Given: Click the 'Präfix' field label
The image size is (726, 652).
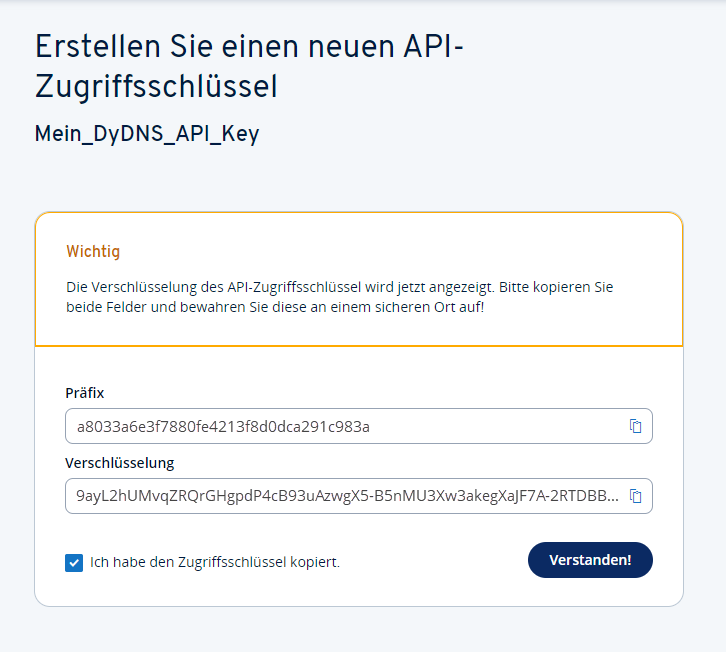Looking at the screenshot, I should [x=85, y=393].
